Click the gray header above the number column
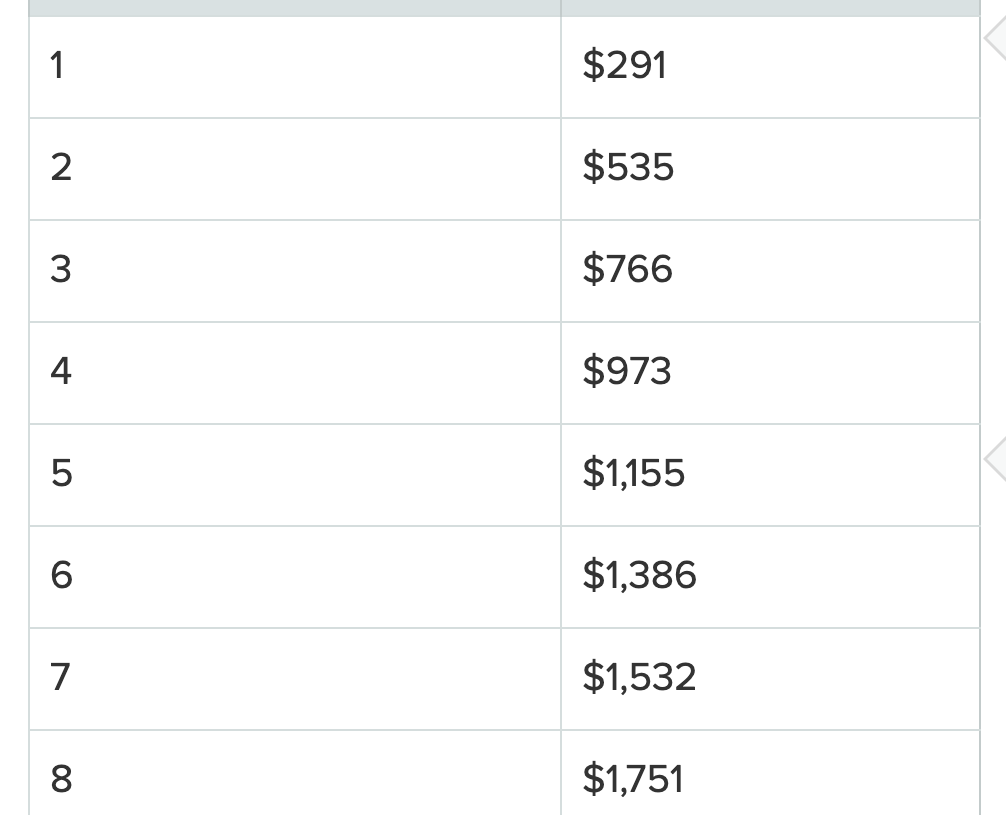The image size is (1006, 815). click(295, 8)
